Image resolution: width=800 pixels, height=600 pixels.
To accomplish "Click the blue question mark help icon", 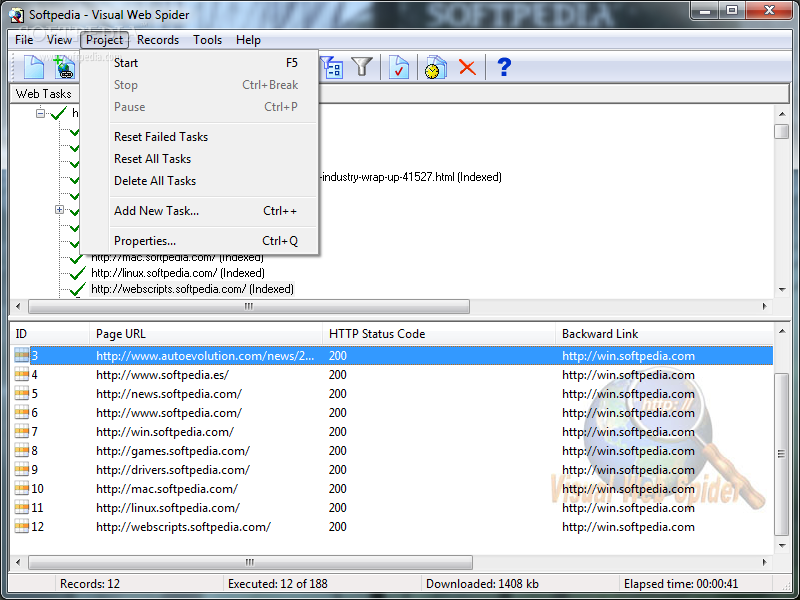I will [504, 67].
